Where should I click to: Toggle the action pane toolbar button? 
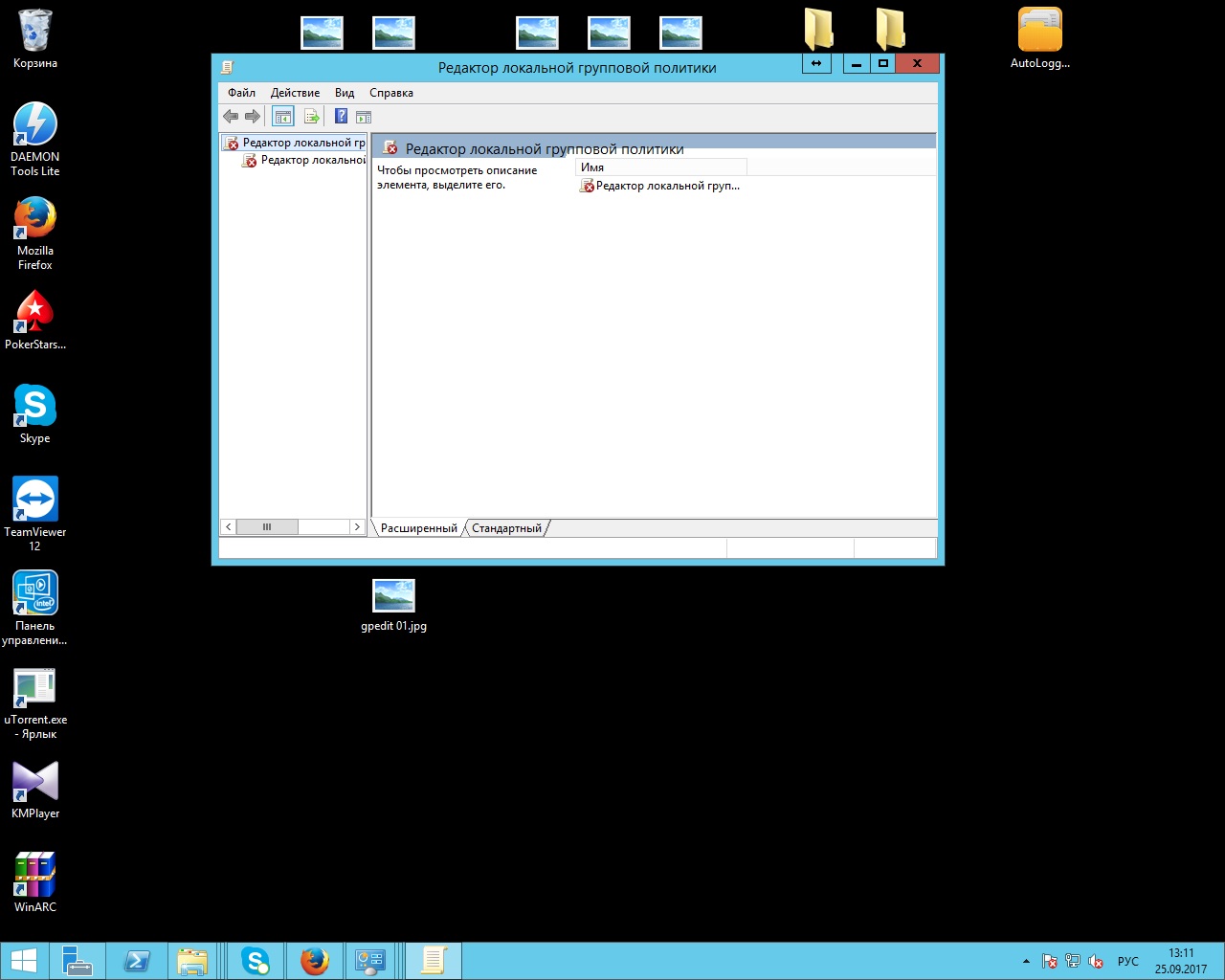coord(364,117)
